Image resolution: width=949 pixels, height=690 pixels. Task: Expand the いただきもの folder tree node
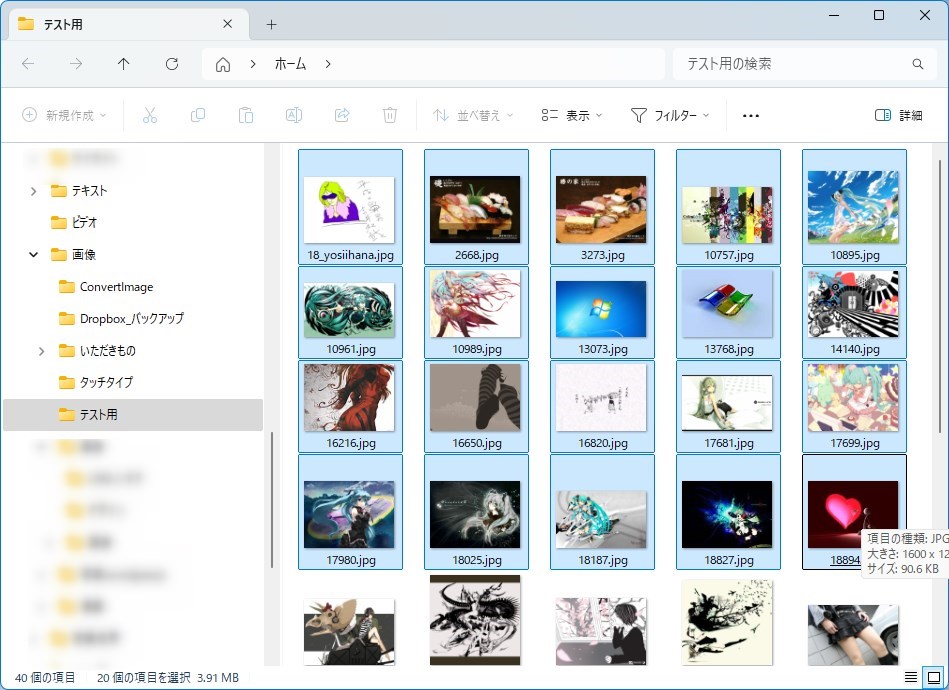pyautogui.click(x=41, y=351)
